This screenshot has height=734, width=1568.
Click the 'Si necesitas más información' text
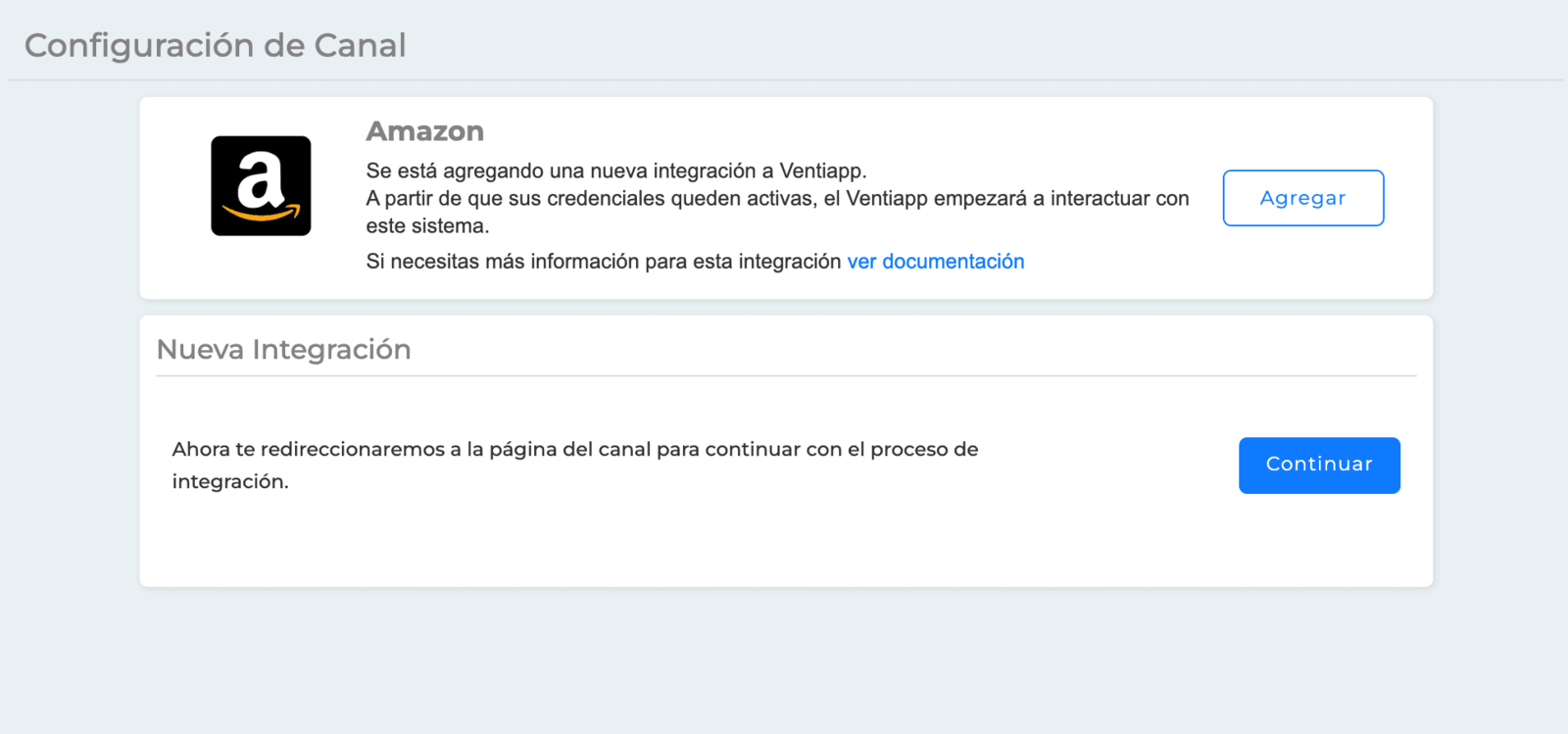tap(604, 262)
